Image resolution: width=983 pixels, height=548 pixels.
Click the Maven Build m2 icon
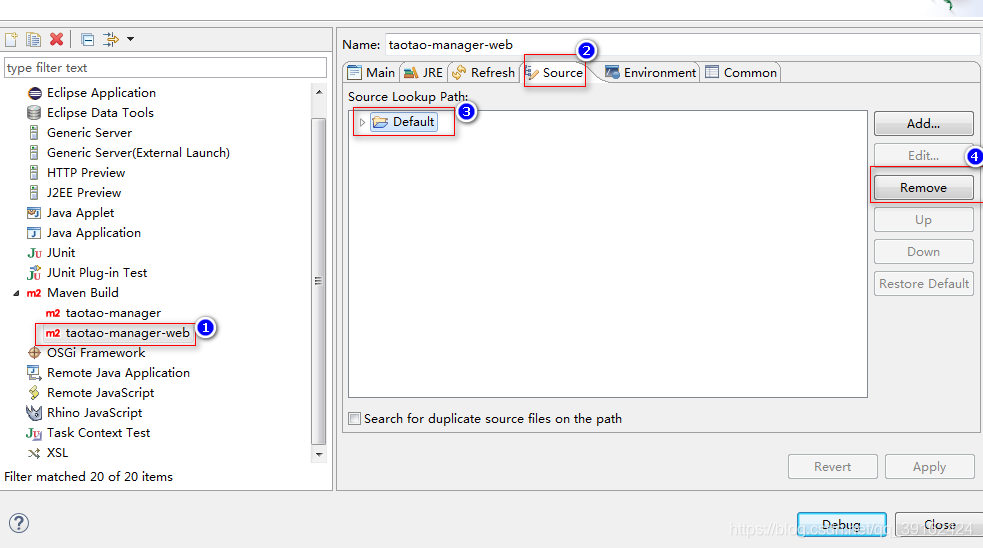point(34,293)
